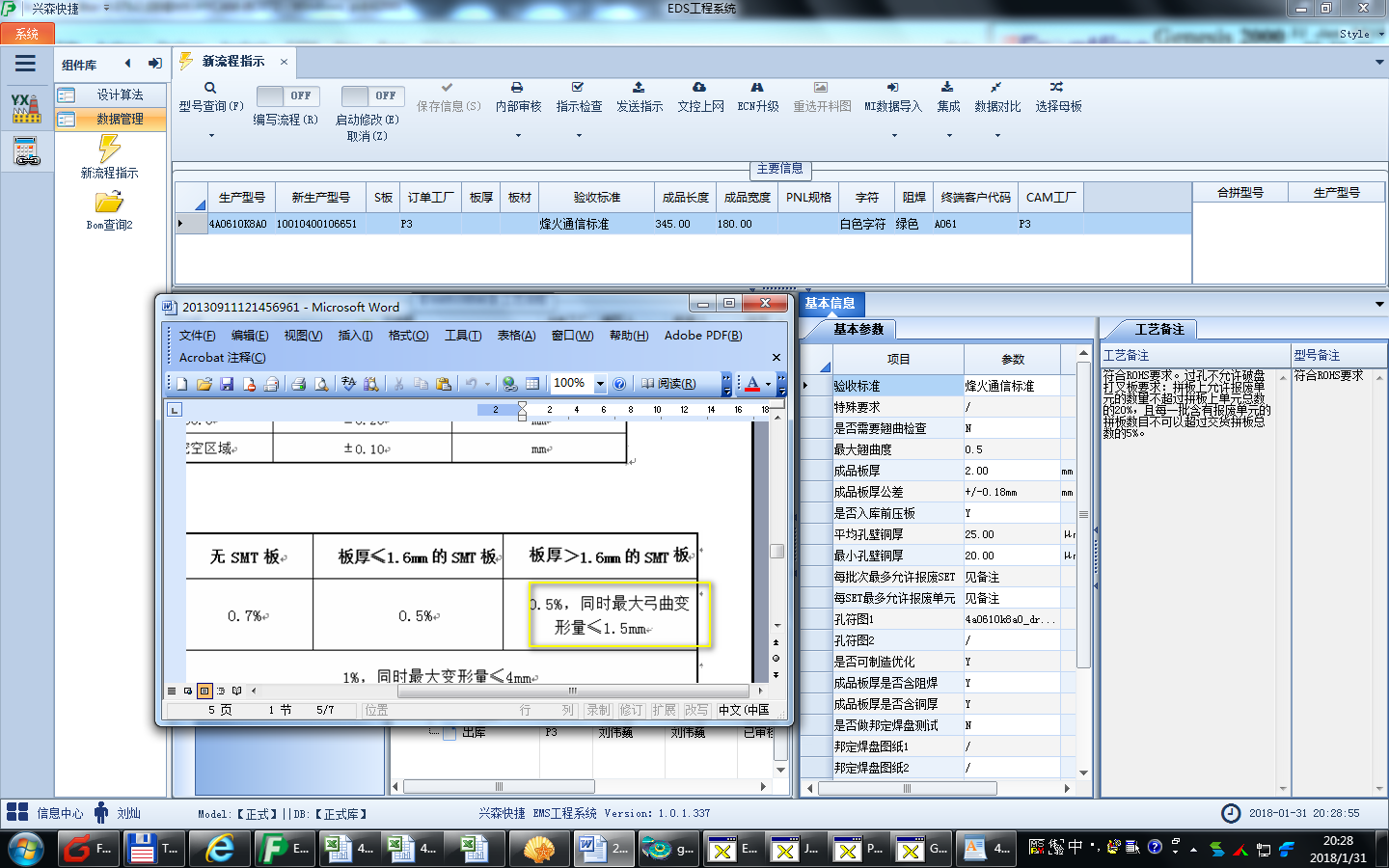Image resolution: width=1389 pixels, height=868 pixels.
Task: Click the red font color A swatch
Action: (x=752, y=384)
